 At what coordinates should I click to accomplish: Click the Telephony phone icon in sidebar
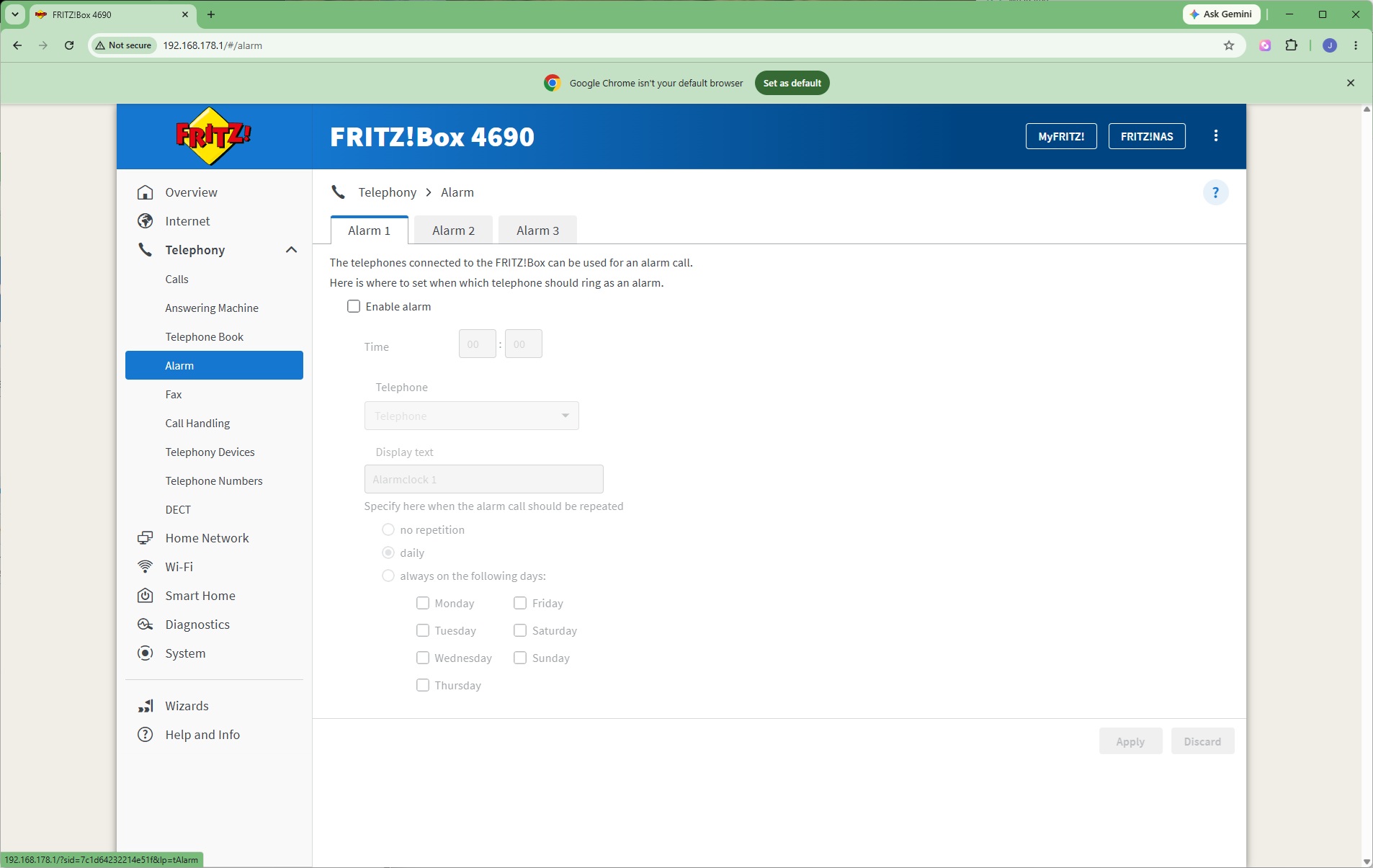(x=146, y=250)
